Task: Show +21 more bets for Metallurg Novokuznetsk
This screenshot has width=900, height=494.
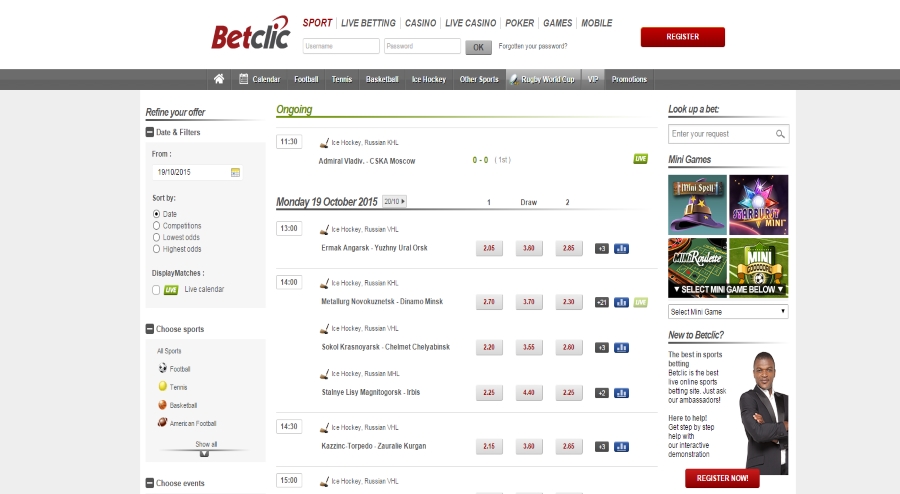Action: (x=602, y=302)
